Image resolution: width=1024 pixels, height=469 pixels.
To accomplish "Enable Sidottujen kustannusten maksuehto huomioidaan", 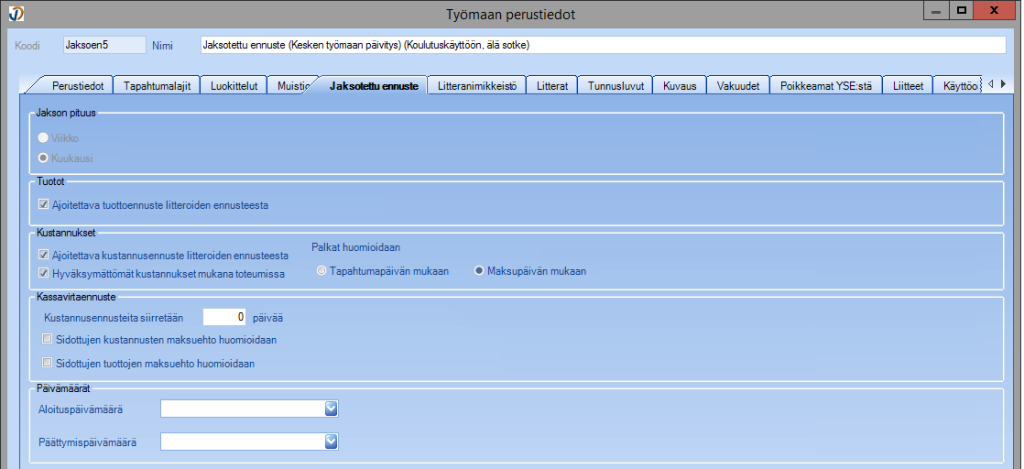I will point(47,339).
